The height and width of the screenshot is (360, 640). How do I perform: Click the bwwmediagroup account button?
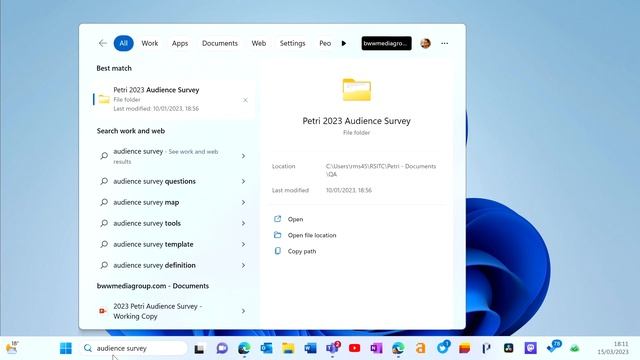coord(386,43)
